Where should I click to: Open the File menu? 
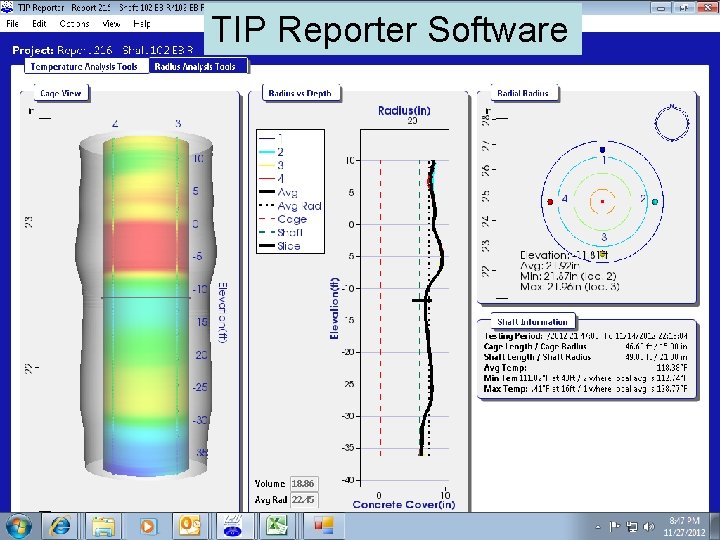12,24
